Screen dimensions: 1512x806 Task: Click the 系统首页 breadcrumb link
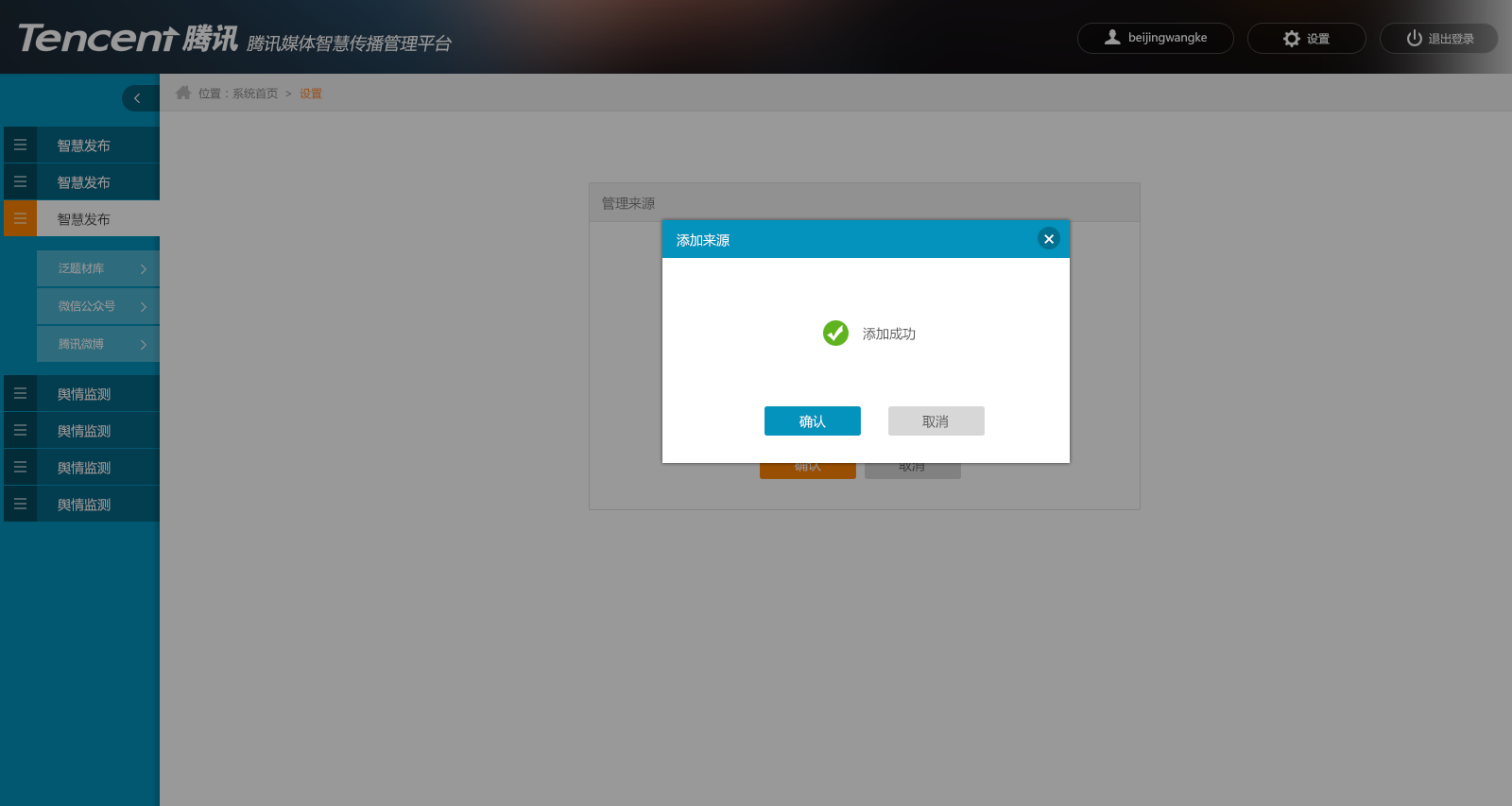[x=255, y=94]
